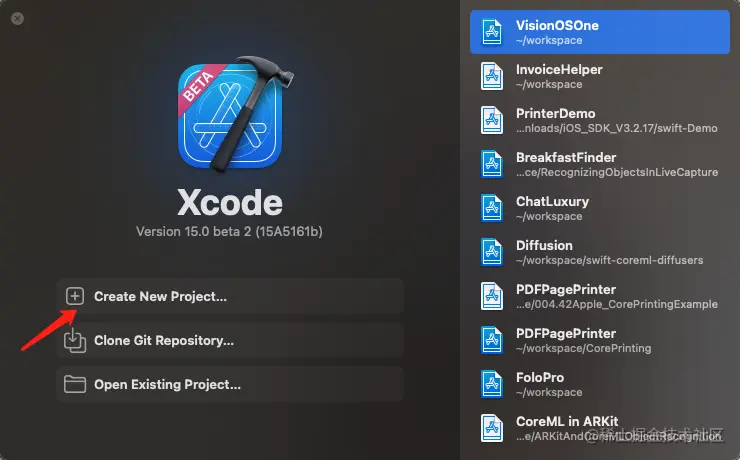Click the RecognizingObjectsInLiveCapture path text
The height and width of the screenshot is (460, 740).
(x=617, y=172)
